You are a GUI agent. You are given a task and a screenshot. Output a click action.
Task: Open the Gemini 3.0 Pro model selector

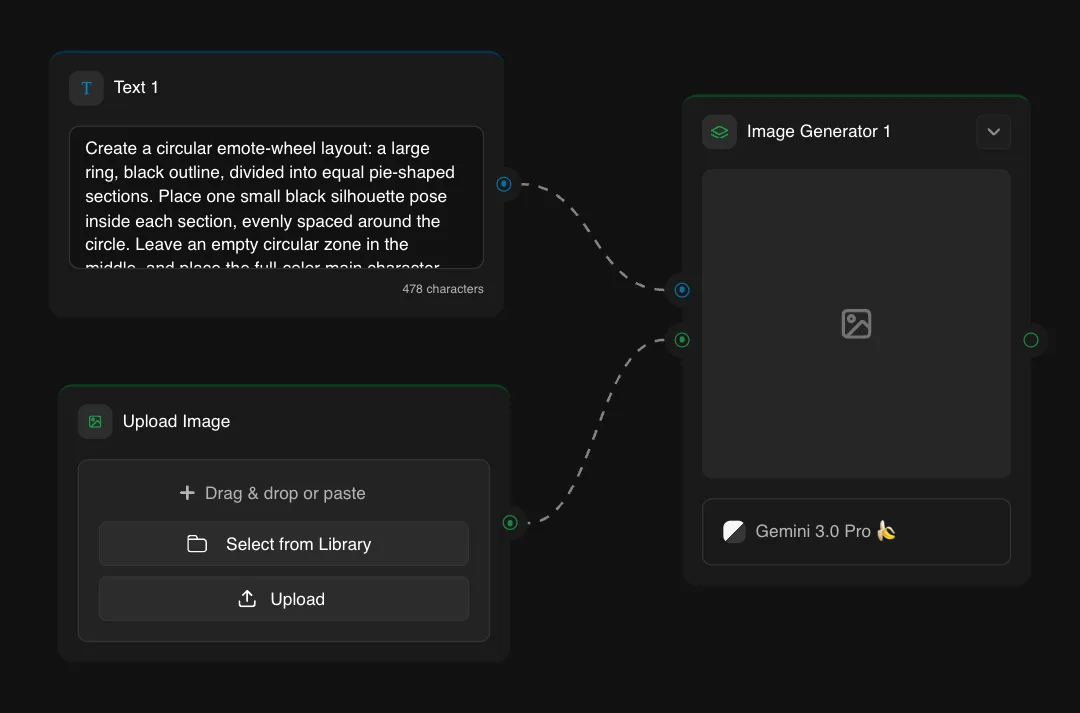pyautogui.click(x=856, y=531)
